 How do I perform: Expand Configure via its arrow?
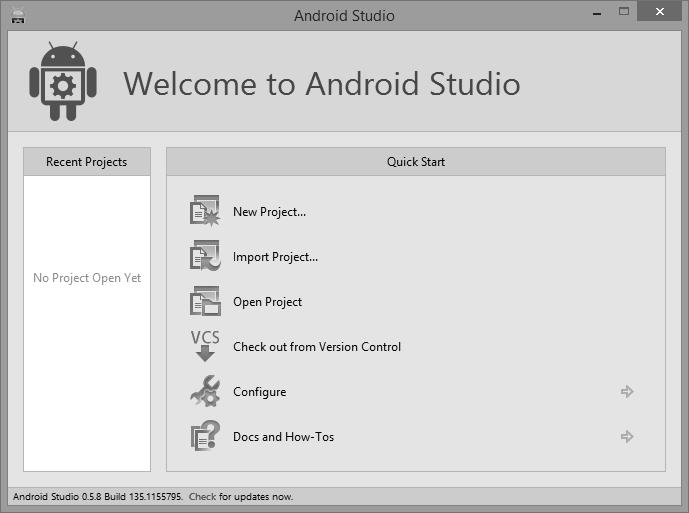[627, 391]
